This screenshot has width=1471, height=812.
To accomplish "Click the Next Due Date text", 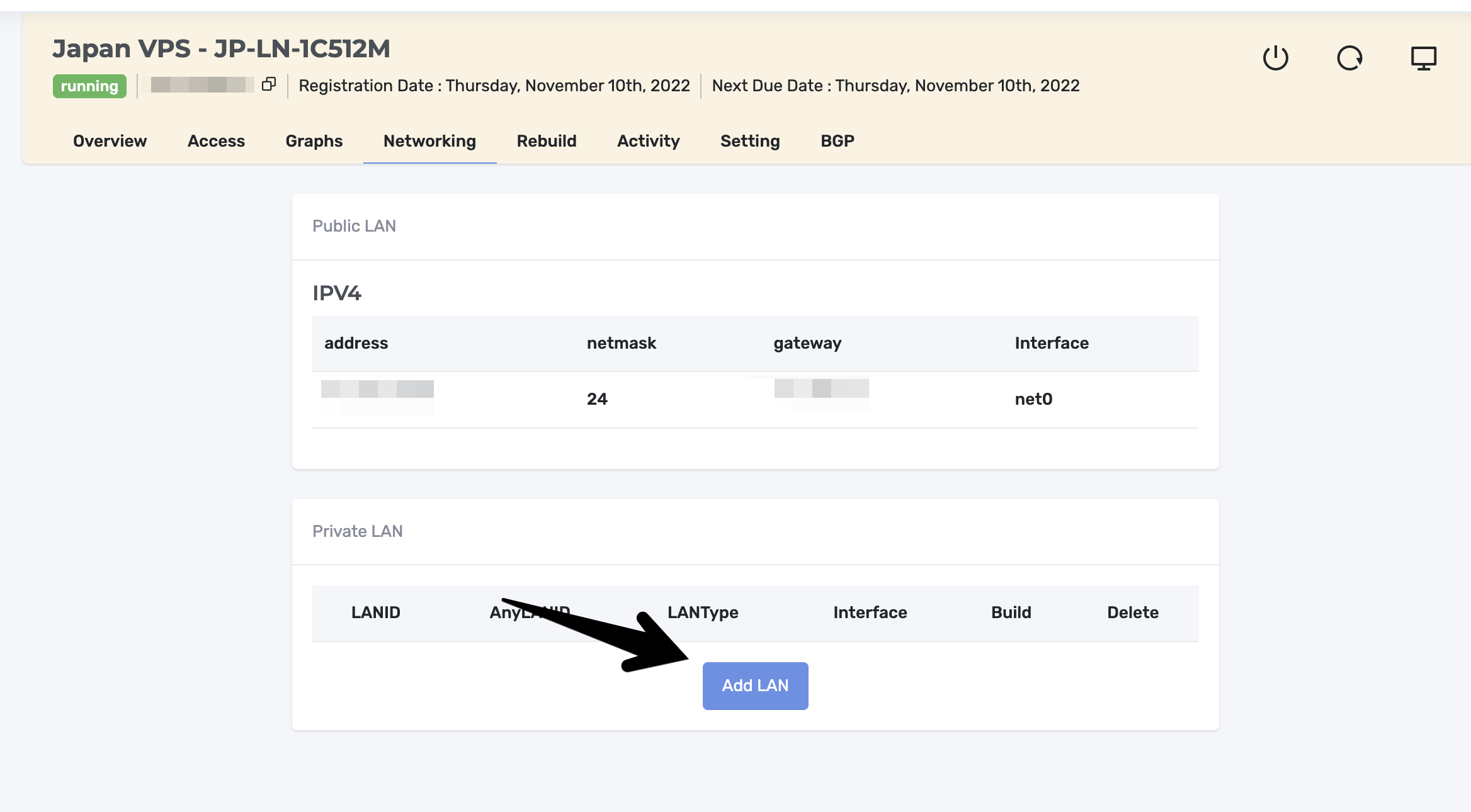I will 895,86.
